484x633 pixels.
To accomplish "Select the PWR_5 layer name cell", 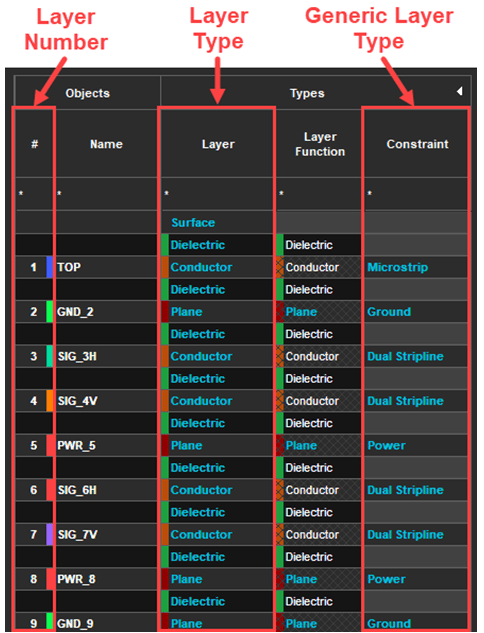I will (106, 445).
